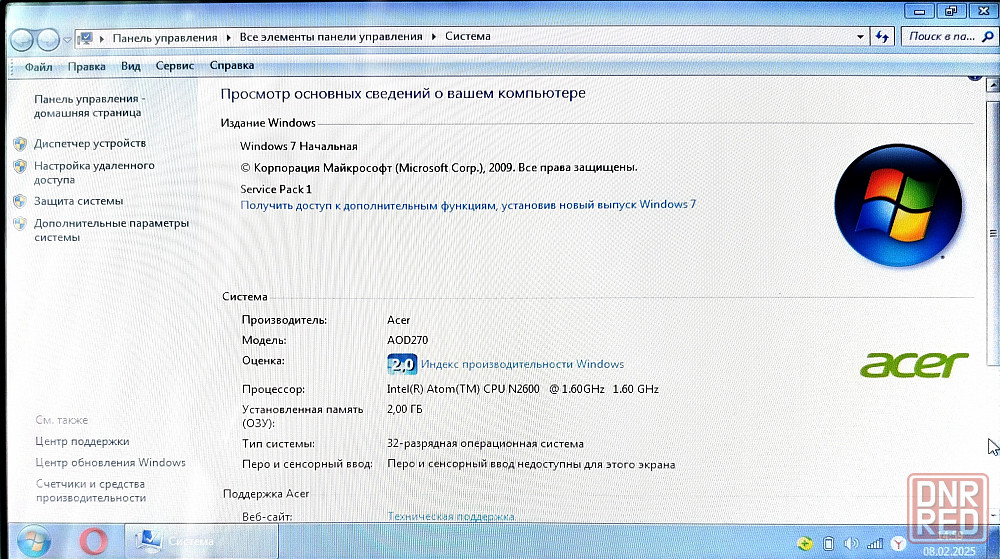This screenshot has height=559, width=1000.
Task: Click the vertical scrollbar thumb
Action: (x=992, y=233)
